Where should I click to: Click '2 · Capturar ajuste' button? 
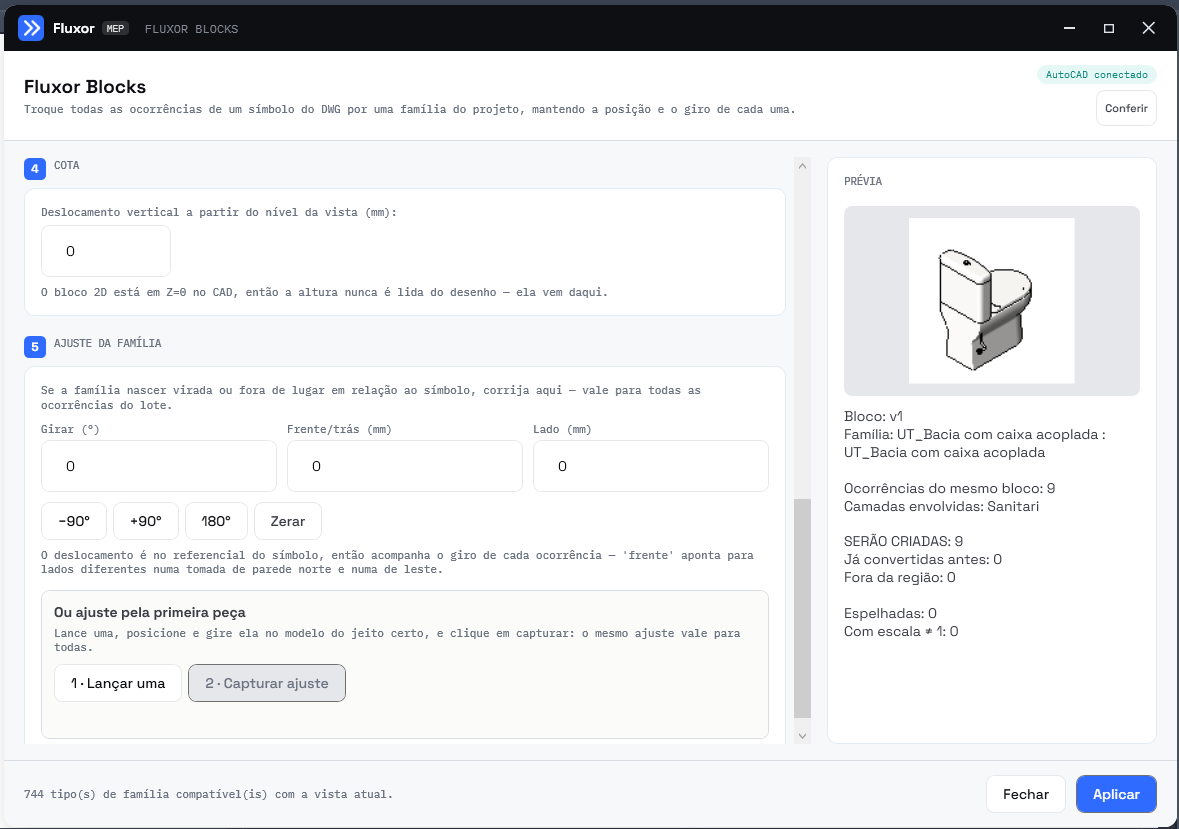click(x=267, y=683)
